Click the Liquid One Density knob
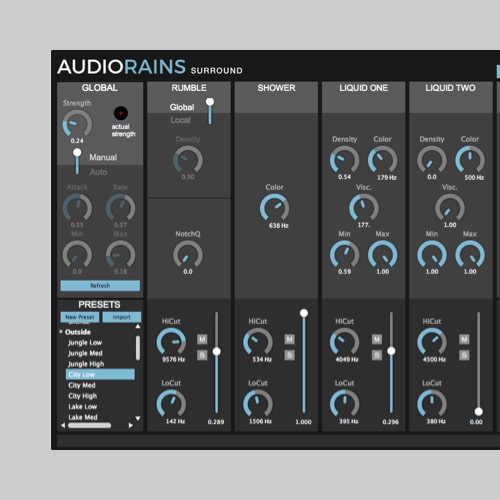The width and height of the screenshot is (500, 500). click(x=344, y=160)
